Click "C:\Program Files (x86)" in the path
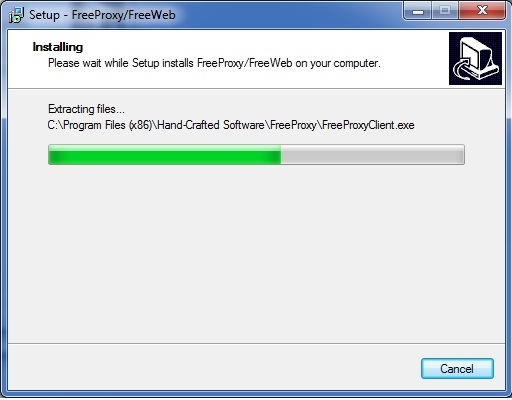The height and width of the screenshot is (400, 512). [x=100, y=125]
